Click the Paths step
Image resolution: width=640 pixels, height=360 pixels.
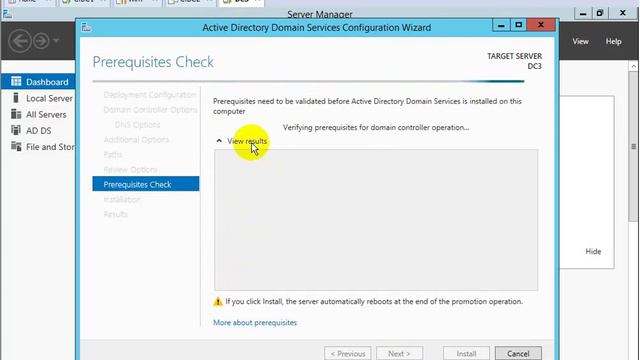point(113,154)
